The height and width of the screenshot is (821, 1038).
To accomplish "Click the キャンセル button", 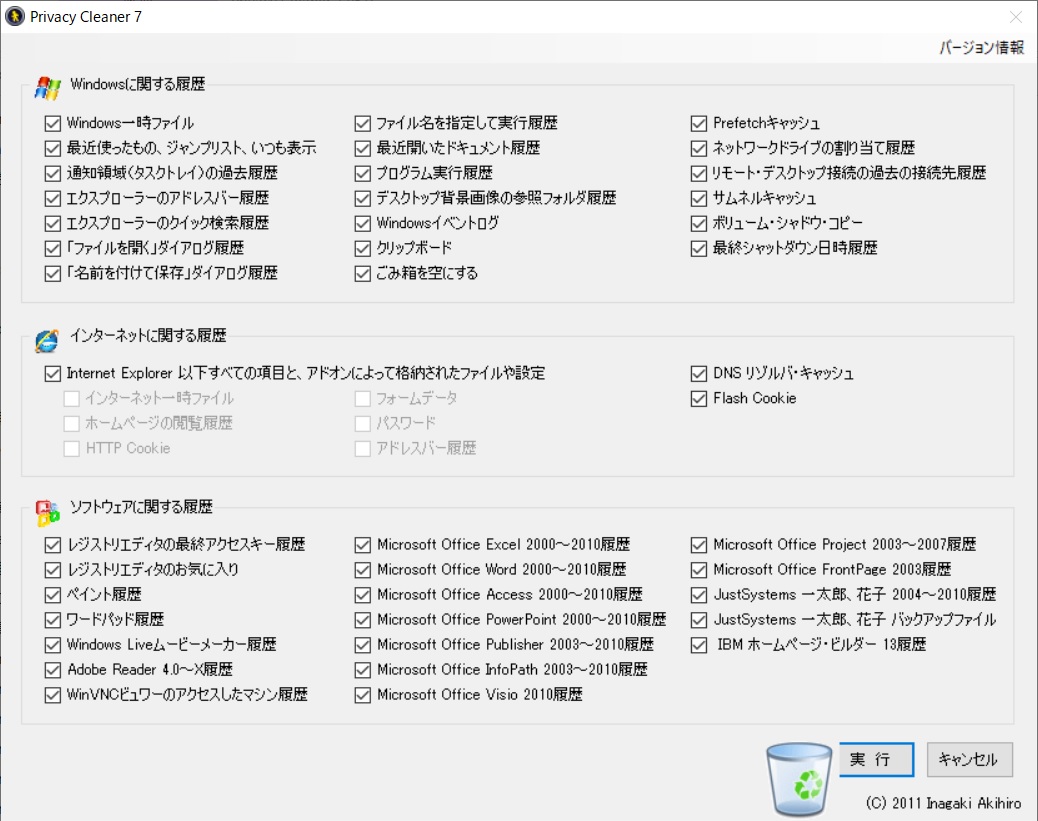I will [969, 759].
